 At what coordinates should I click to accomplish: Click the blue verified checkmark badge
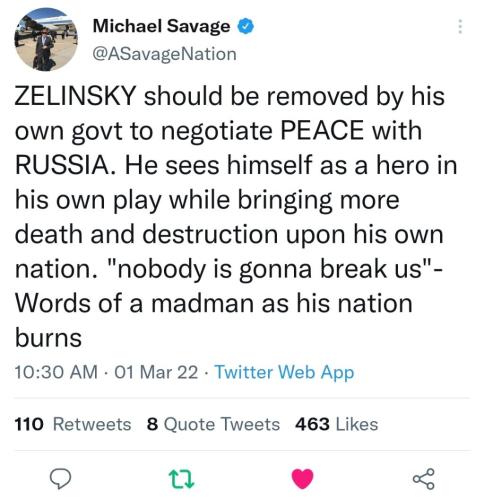coord(246,26)
